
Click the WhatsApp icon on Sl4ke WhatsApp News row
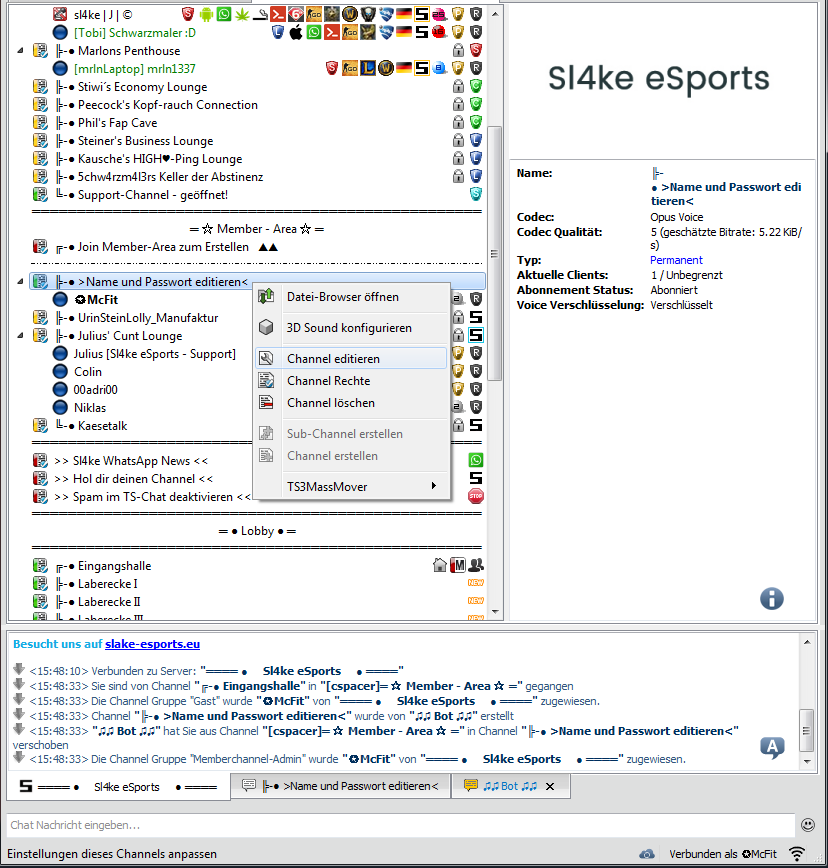coord(476,460)
